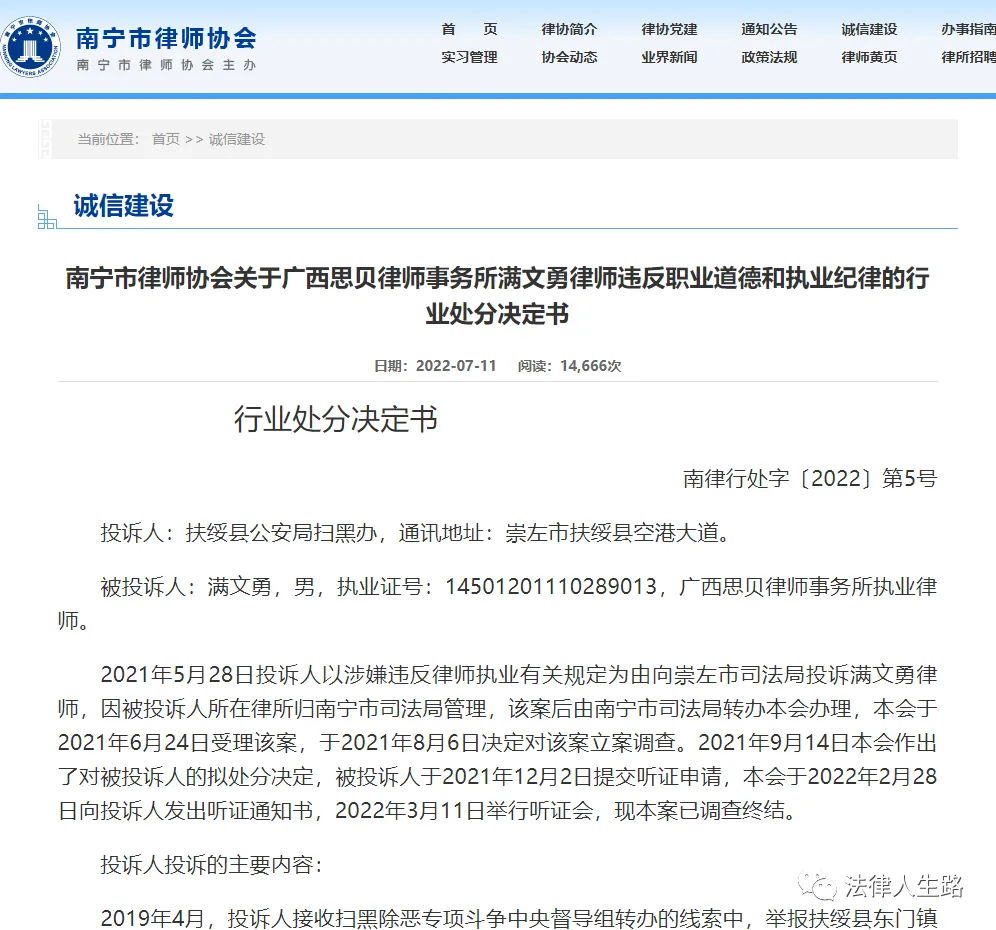Click the Nanning Lawyers Association round logo

coord(30,47)
